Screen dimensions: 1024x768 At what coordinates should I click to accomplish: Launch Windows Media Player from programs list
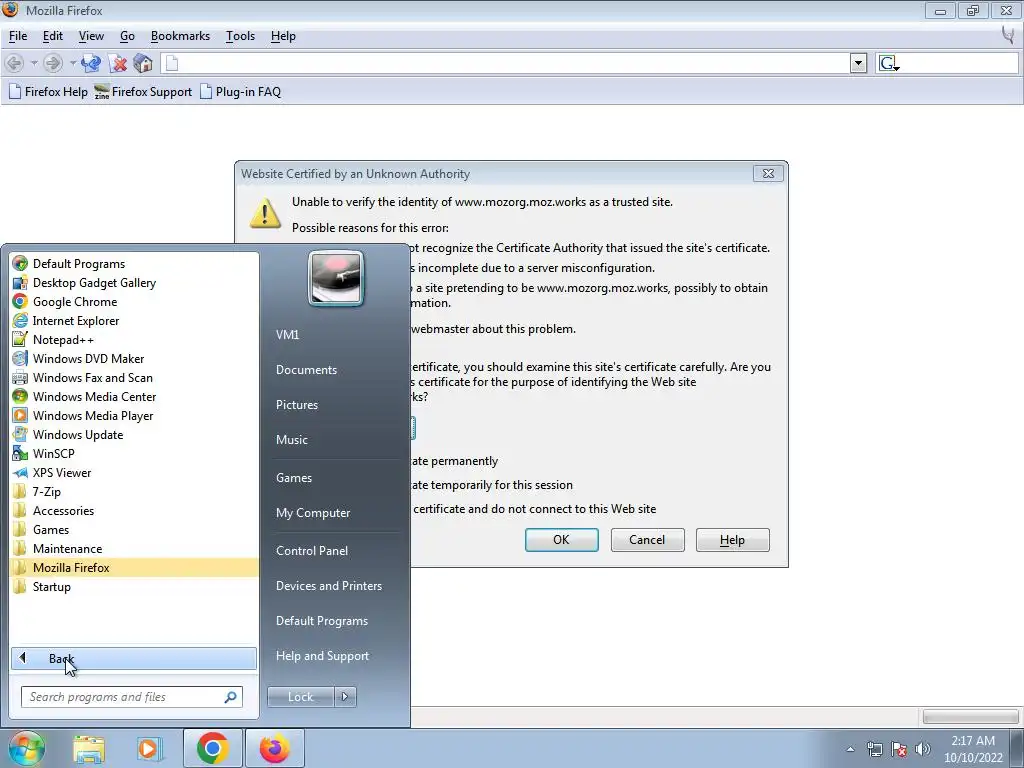click(x=134, y=415)
